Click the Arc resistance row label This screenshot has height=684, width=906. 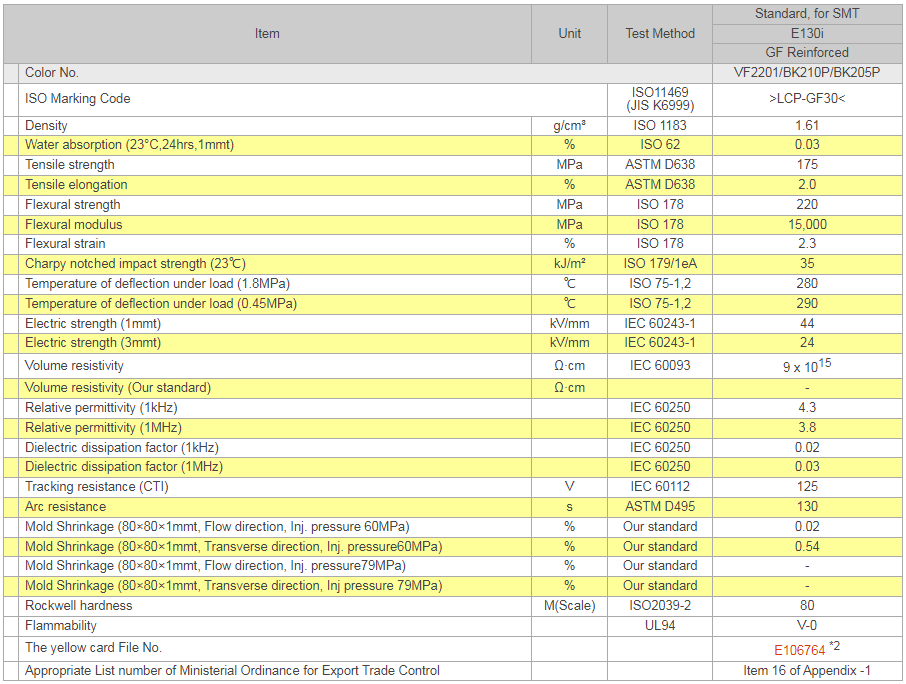[x=67, y=507]
